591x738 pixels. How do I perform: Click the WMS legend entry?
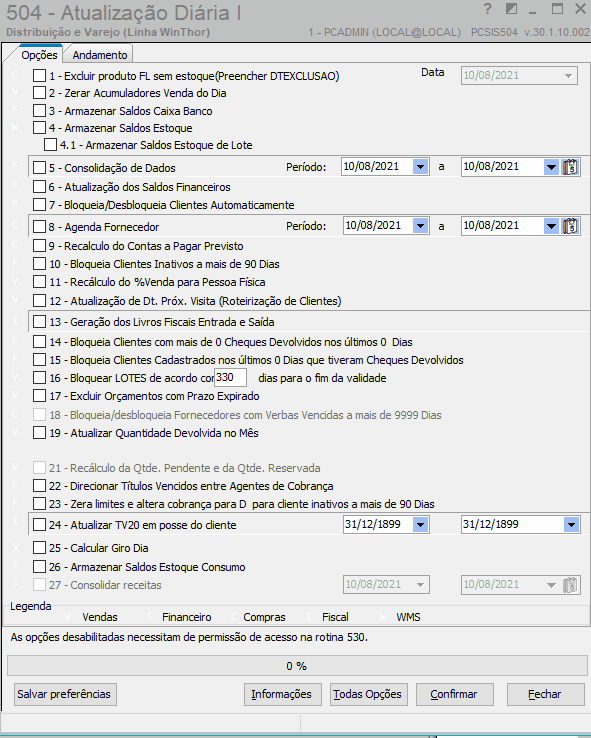(408, 617)
